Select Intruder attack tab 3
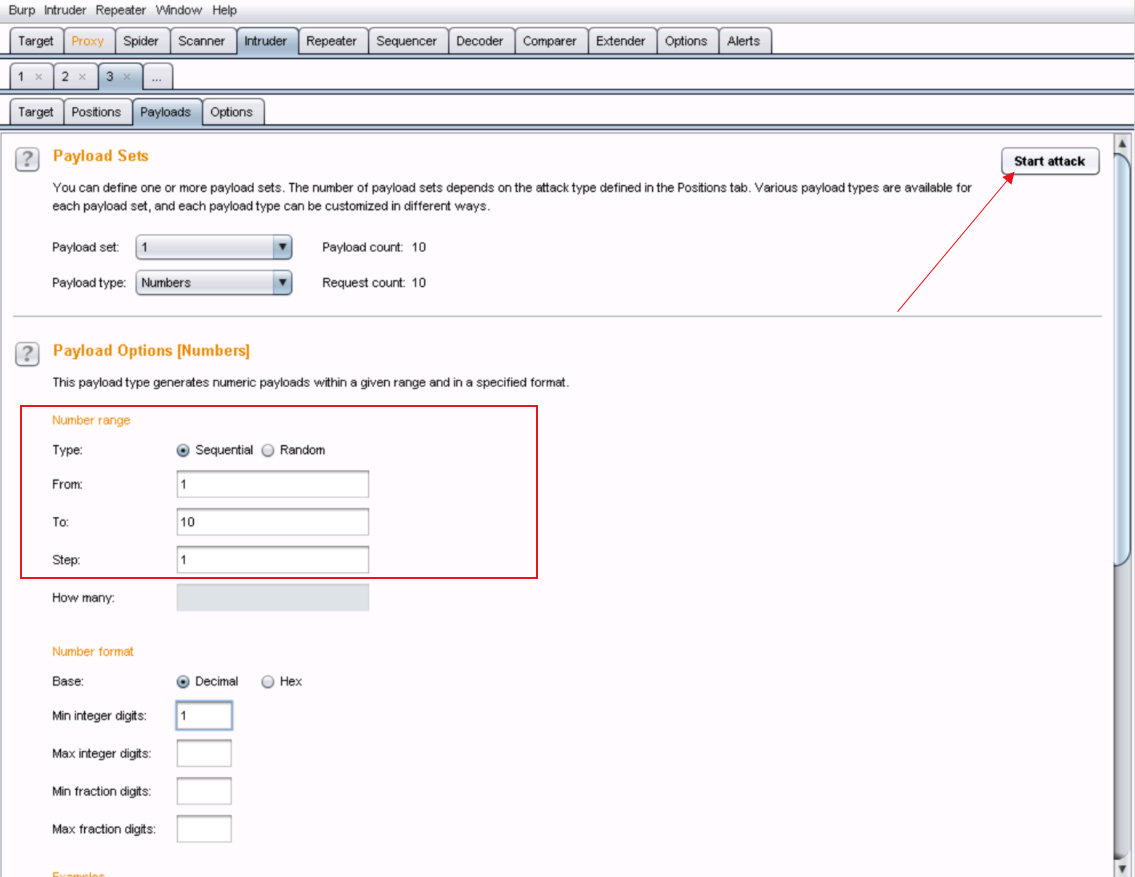Viewport: 1135px width, 877px height. point(110,77)
